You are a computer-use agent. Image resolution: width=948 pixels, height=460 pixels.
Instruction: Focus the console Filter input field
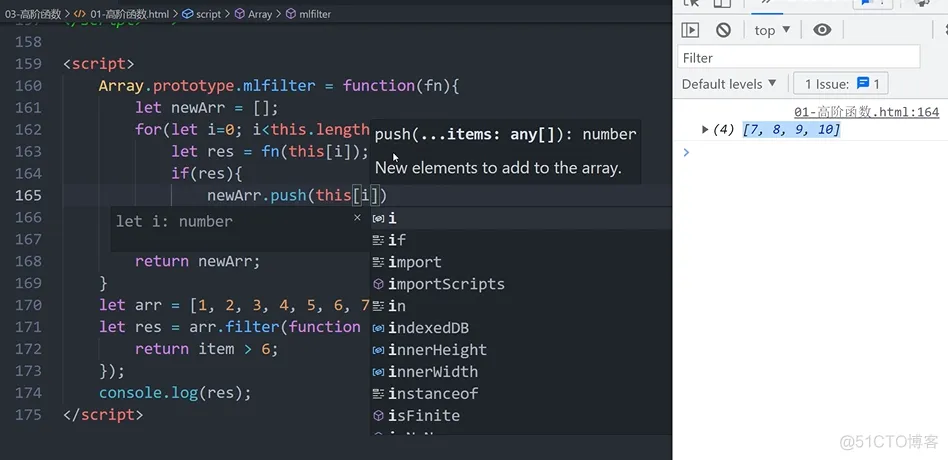point(799,57)
